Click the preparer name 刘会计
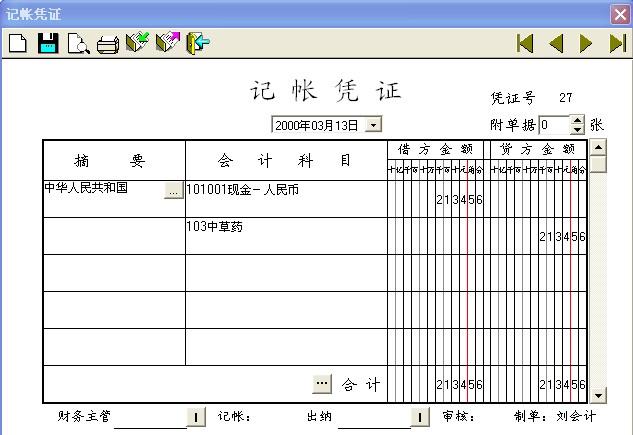The image size is (633, 435). [576, 416]
